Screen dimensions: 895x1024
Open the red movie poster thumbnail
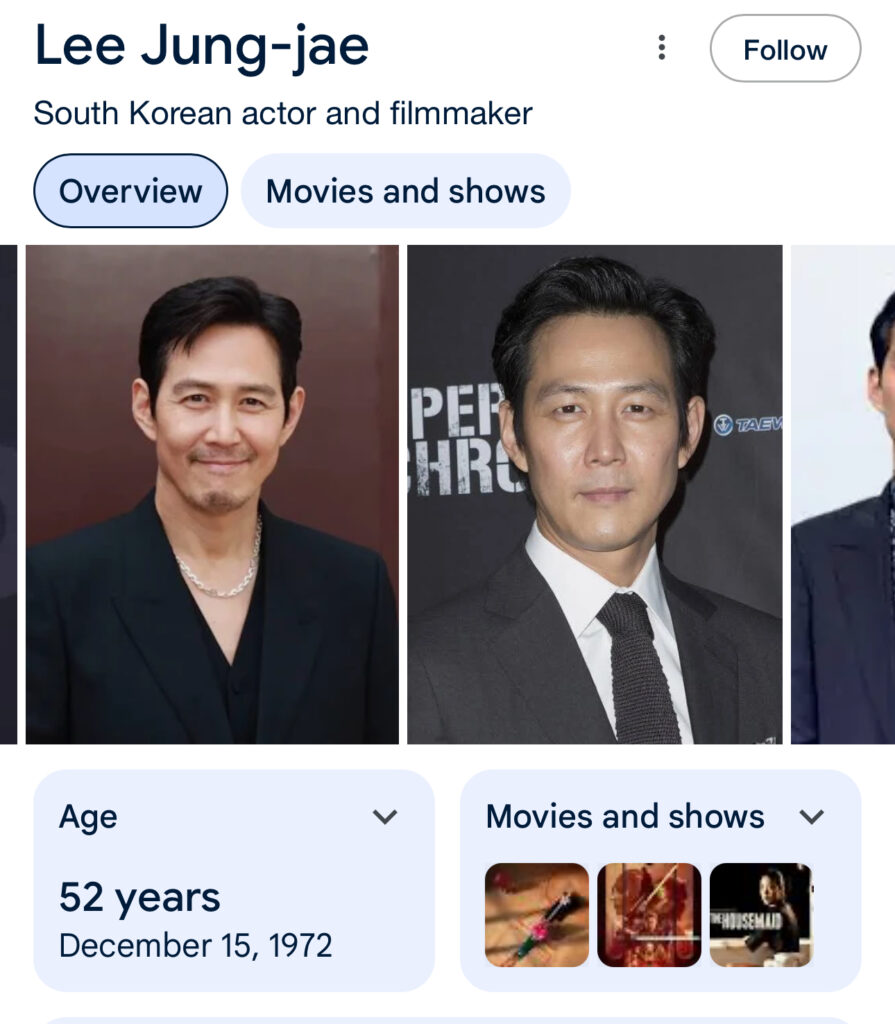pos(649,915)
